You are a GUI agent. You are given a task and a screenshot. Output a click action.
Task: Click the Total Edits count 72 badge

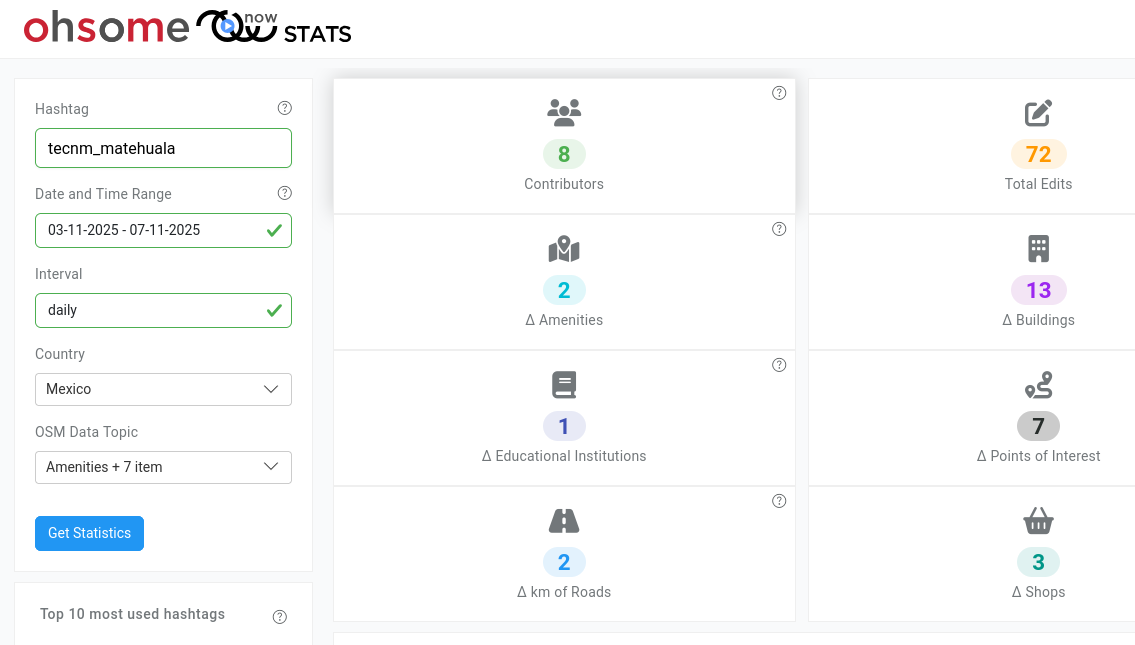click(x=1038, y=154)
